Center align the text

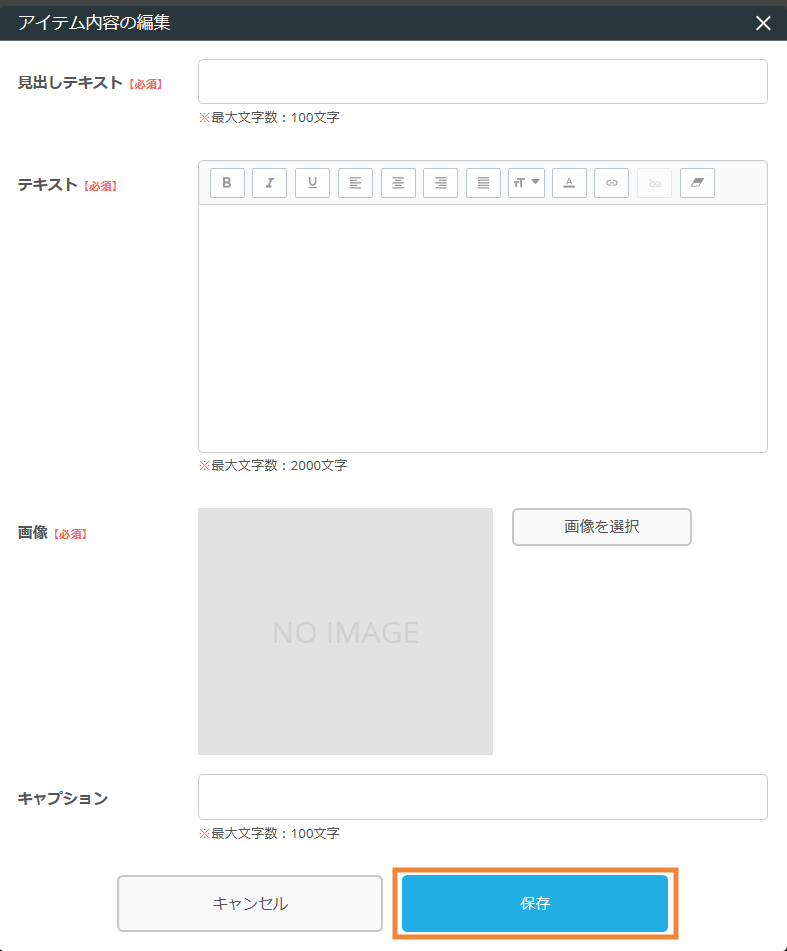[398, 183]
